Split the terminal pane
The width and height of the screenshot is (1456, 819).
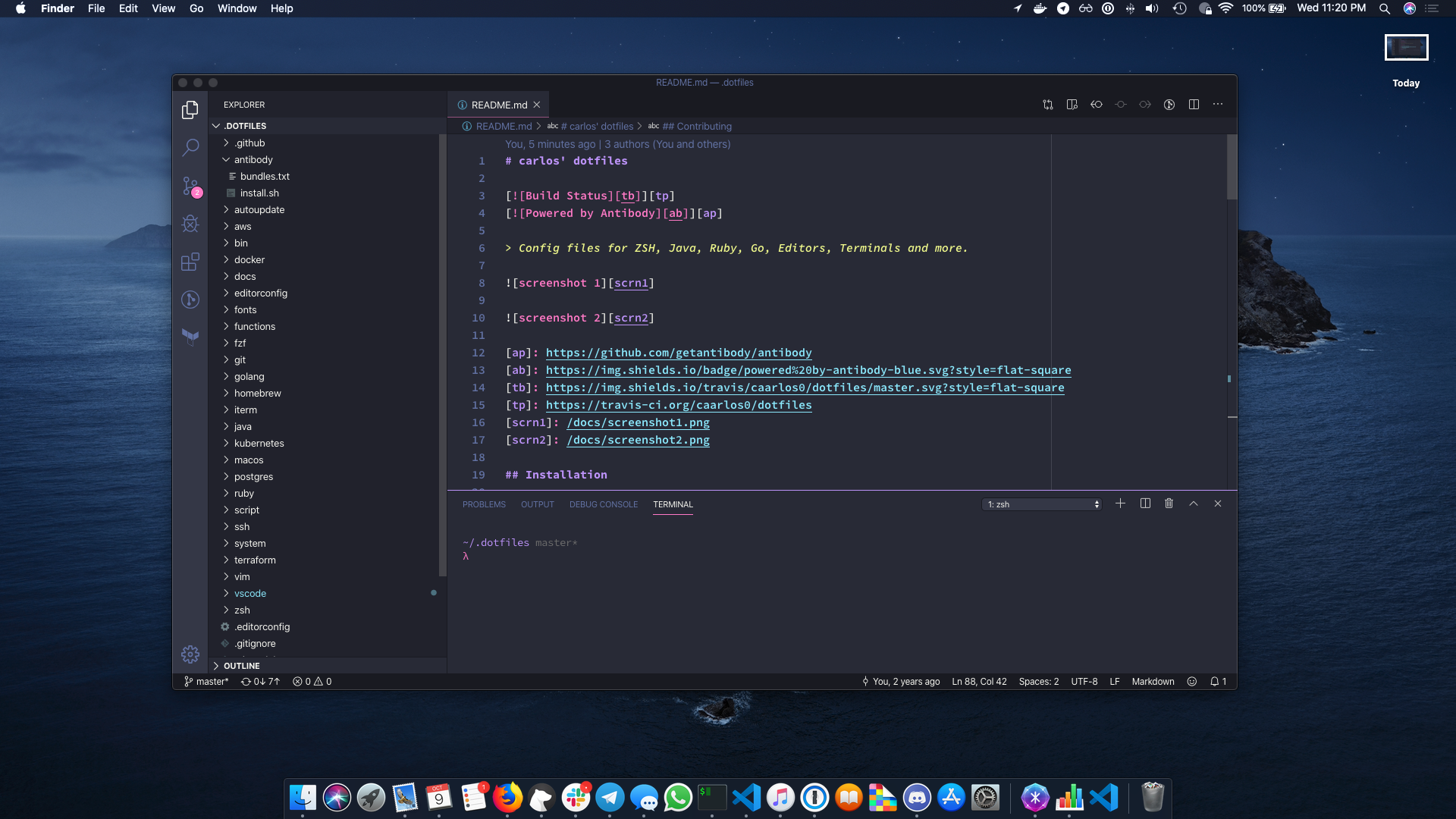point(1145,504)
